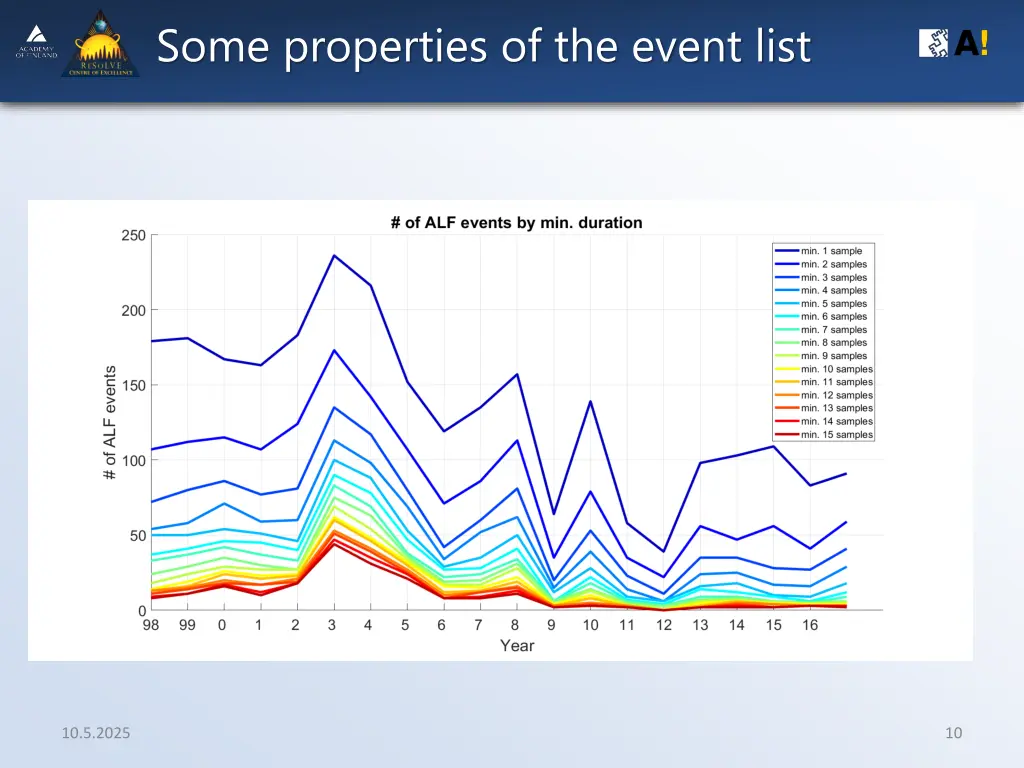Screen dimensions: 1024x768
Task: Select legend entry 'min. 14 samples'
Action: pos(824,421)
